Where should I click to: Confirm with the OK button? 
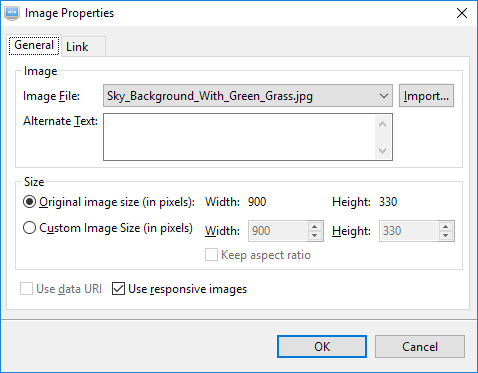click(x=322, y=347)
